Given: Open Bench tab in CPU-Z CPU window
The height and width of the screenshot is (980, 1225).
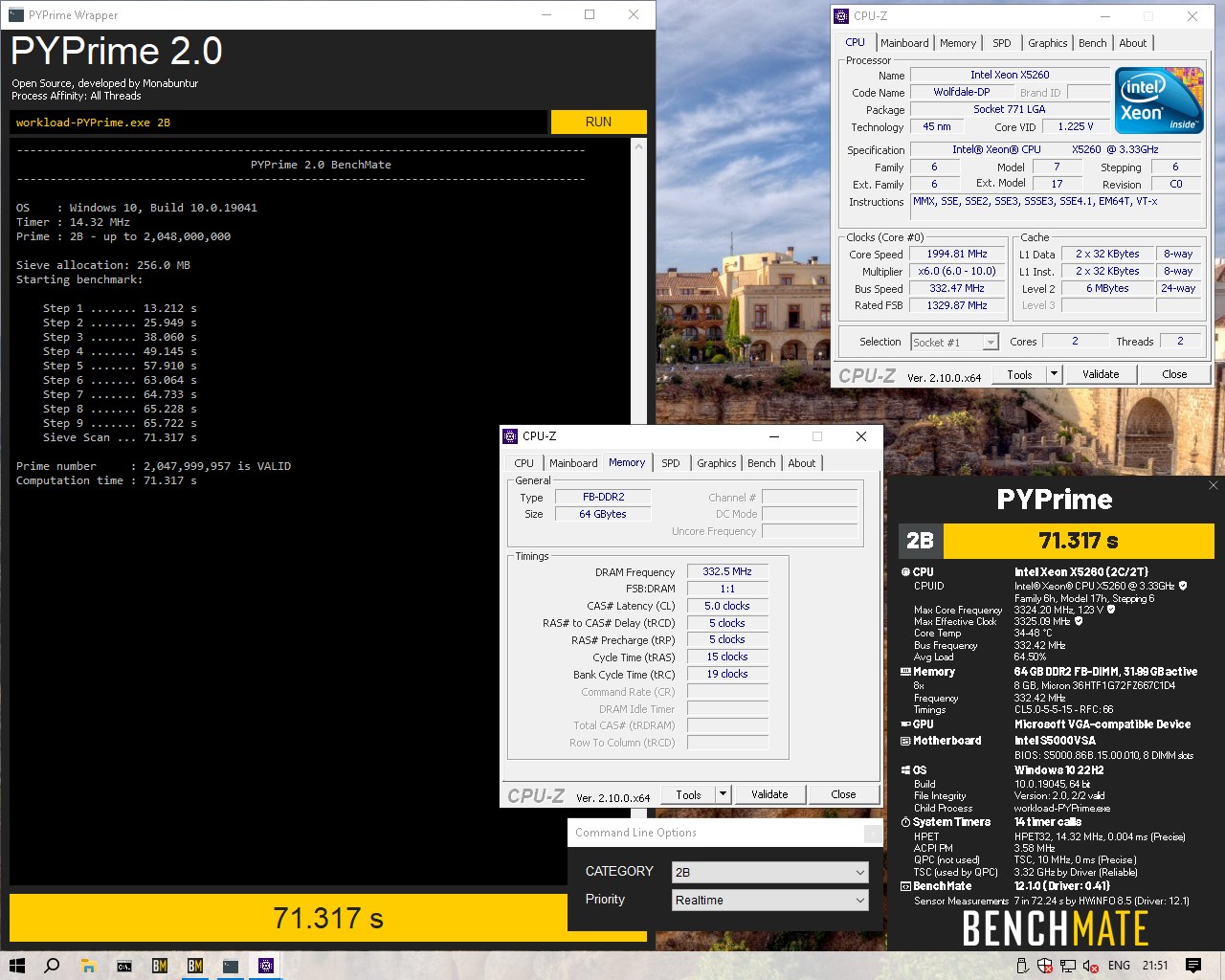Looking at the screenshot, I should tap(1093, 43).
